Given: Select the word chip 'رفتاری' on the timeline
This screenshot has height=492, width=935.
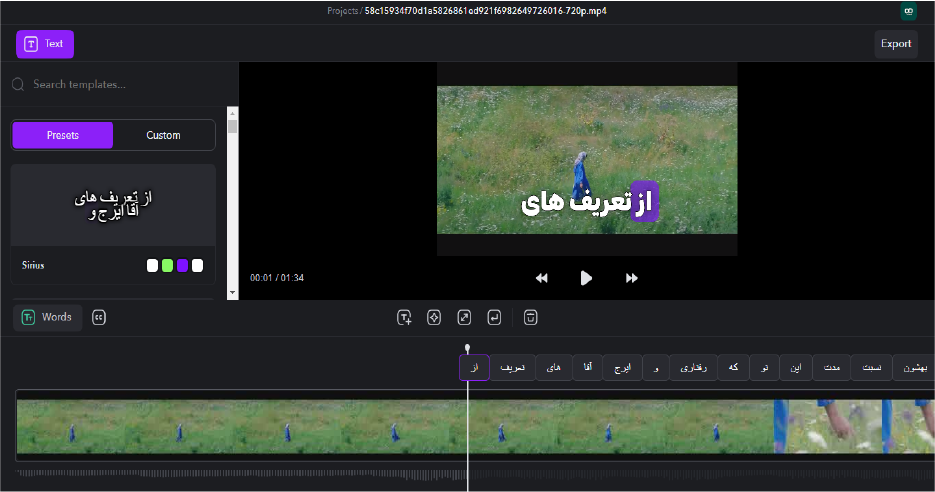Looking at the screenshot, I should [x=693, y=367].
